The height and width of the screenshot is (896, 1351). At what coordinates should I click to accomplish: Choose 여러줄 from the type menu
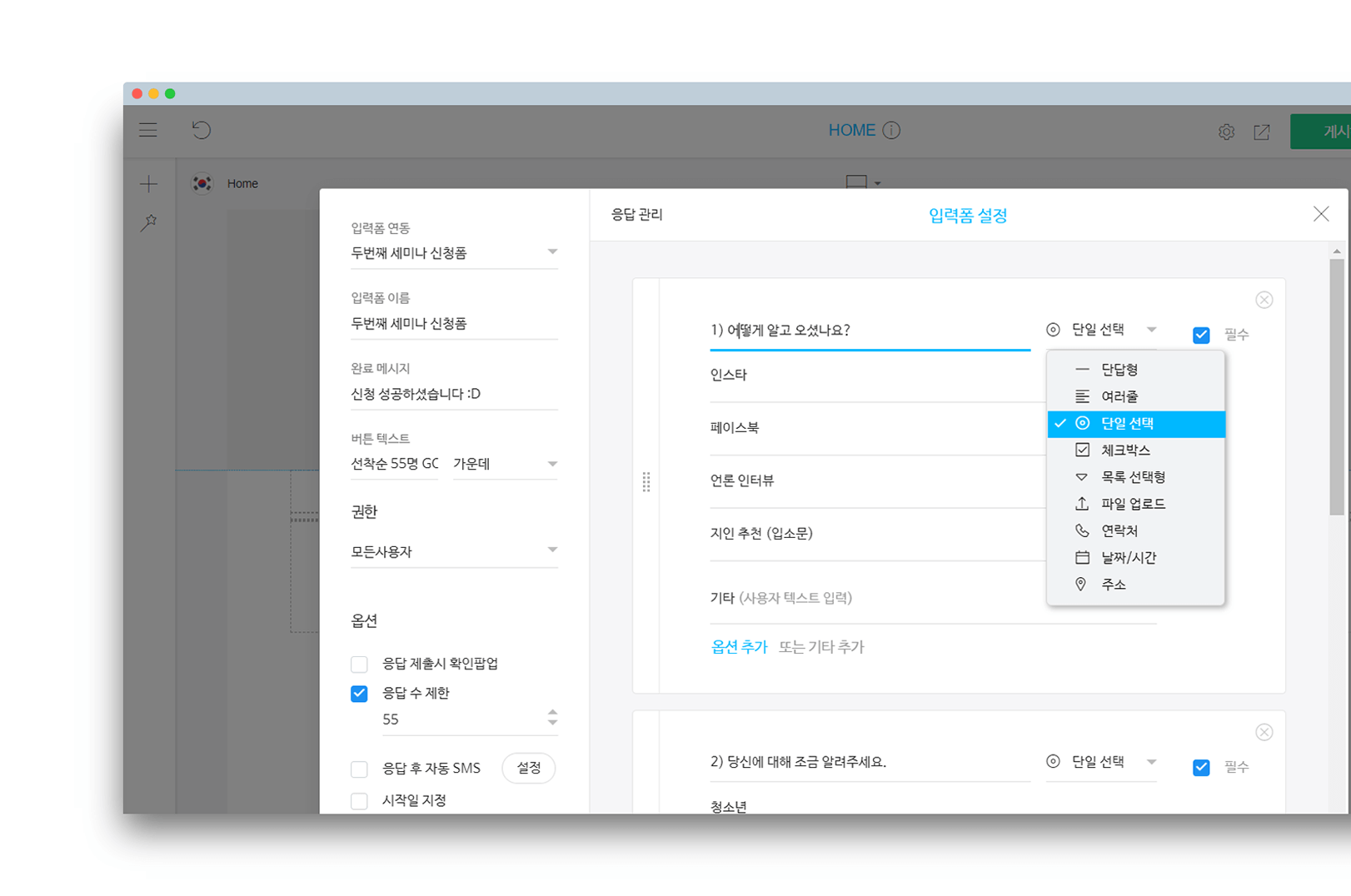click(1136, 396)
